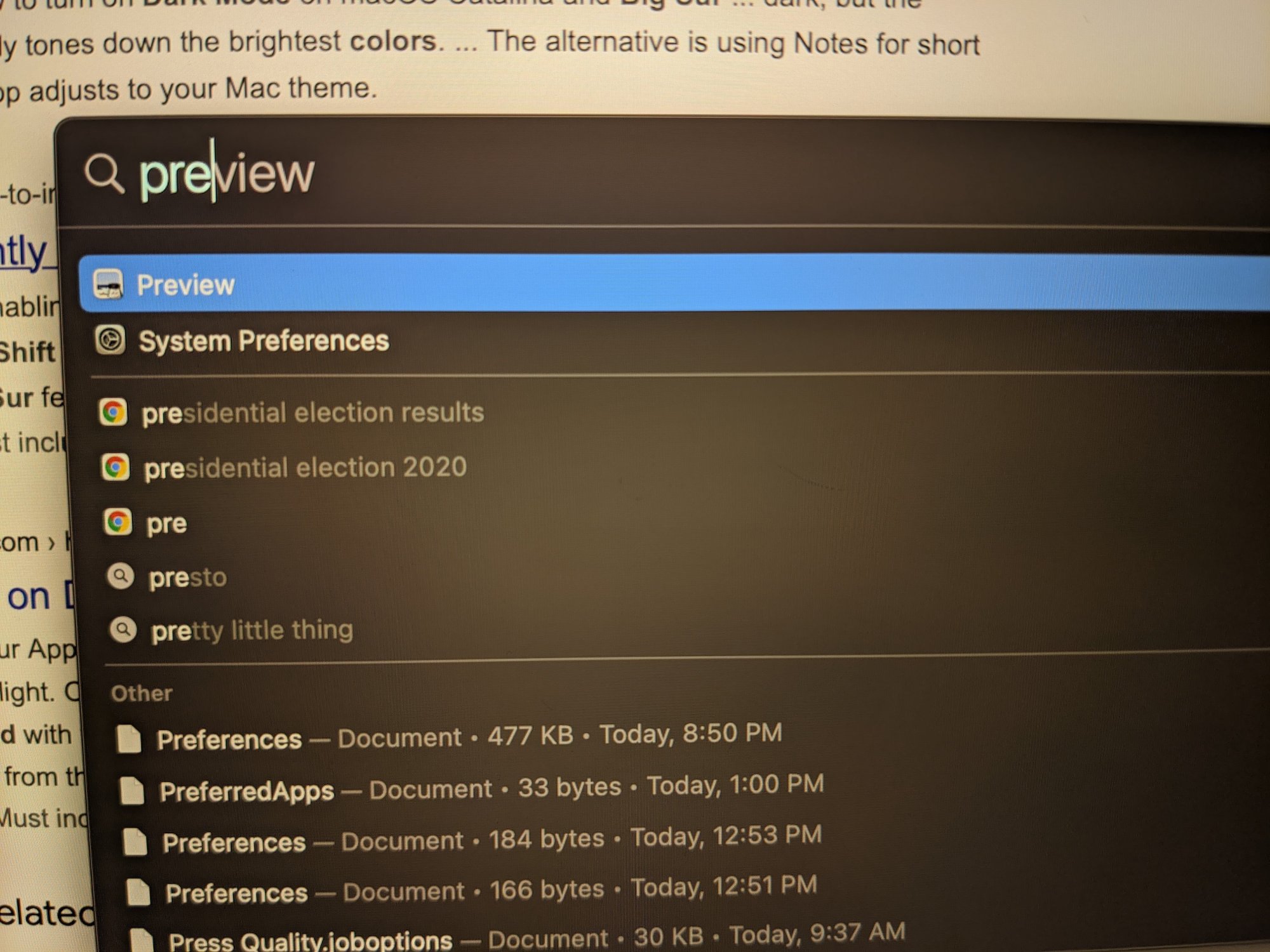Scroll down the search results list

[x=659, y=920]
